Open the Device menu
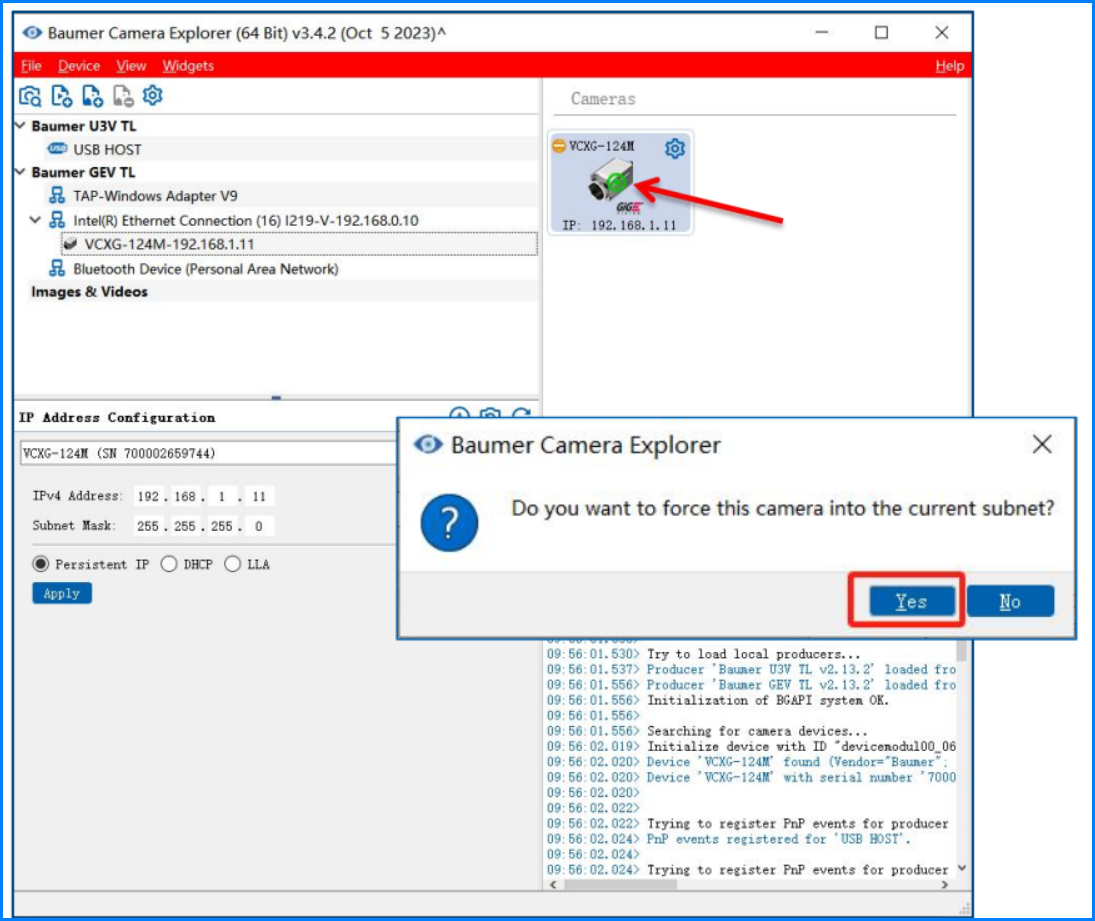This screenshot has height=921, width=1095. 79,66
